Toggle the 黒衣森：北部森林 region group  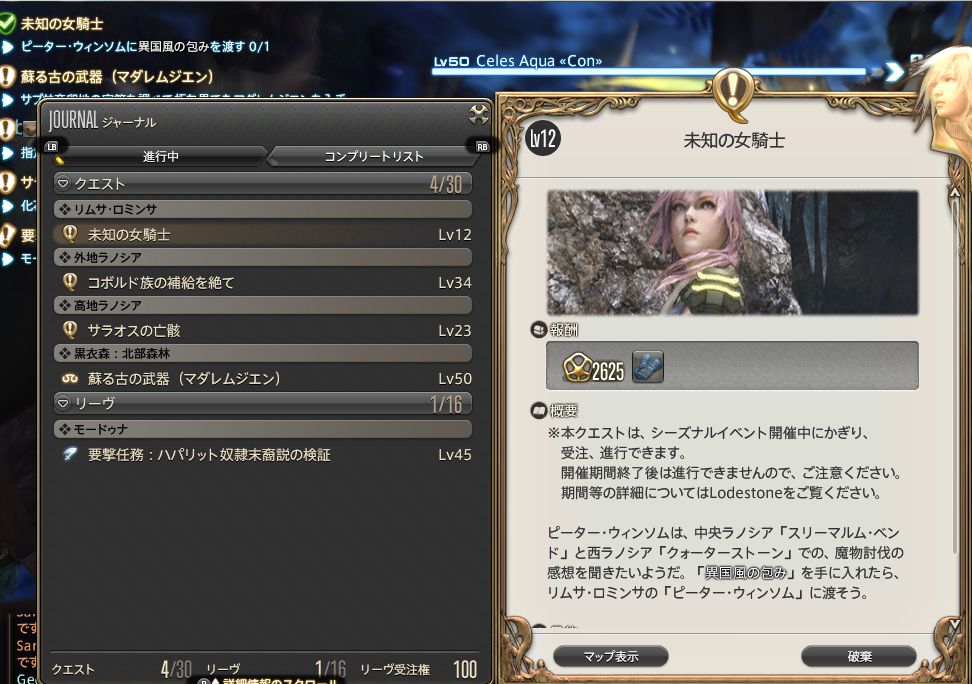pyautogui.click(x=263, y=353)
